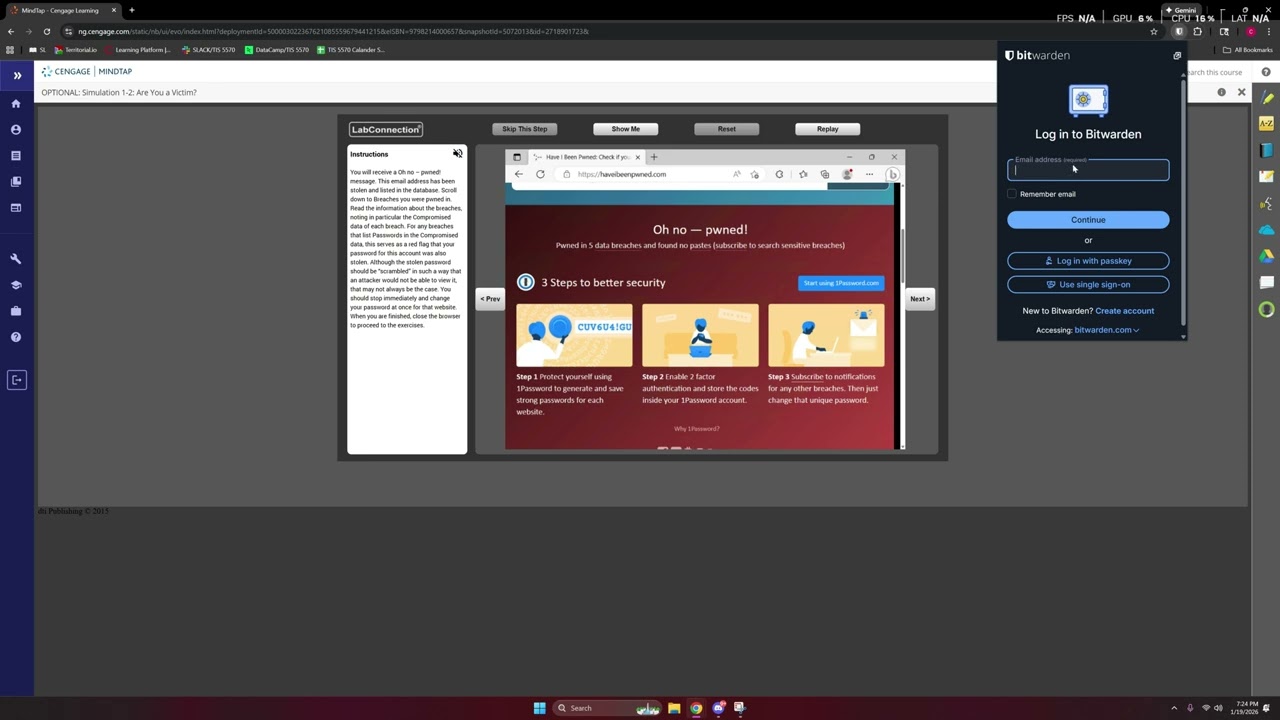The width and height of the screenshot is (1280, 720).
Task: Open the briefcase icon in left sidebar
Action: coord(16,311)
